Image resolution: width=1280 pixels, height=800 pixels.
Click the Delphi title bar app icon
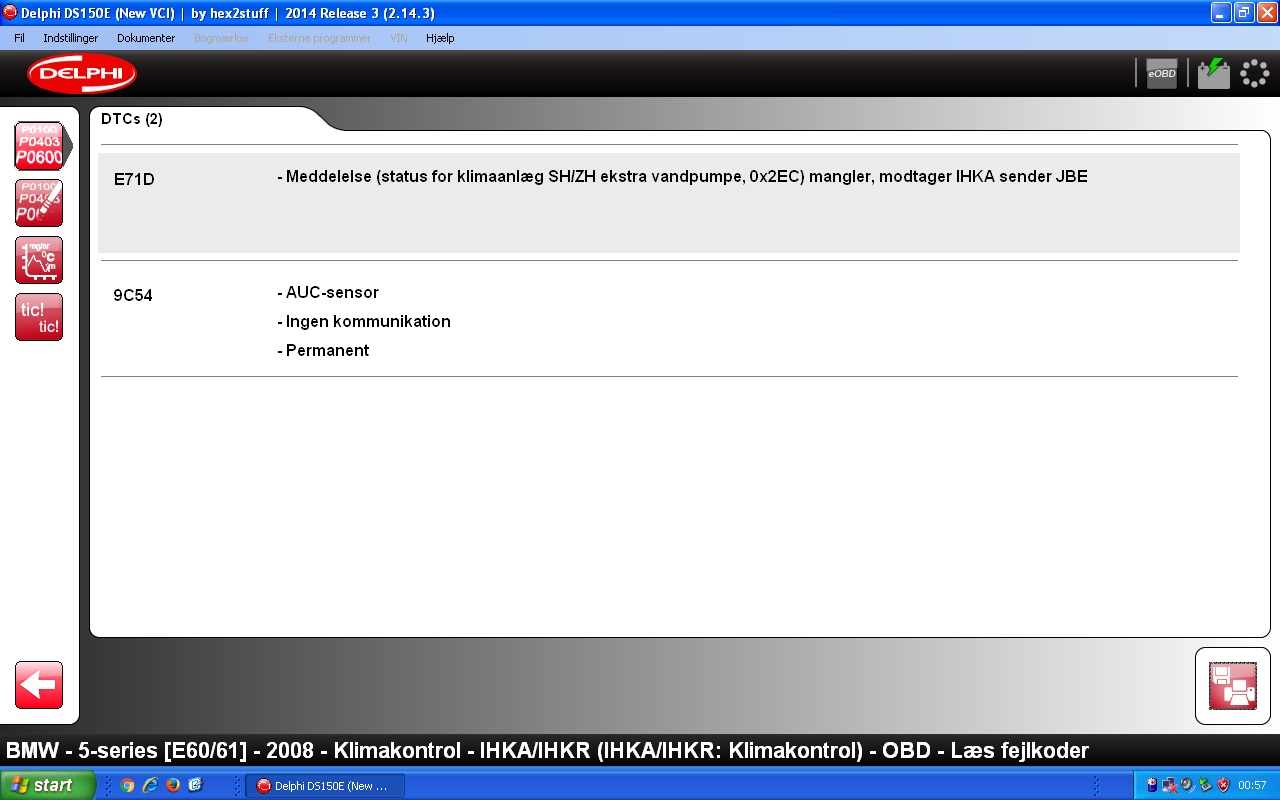tap(10, 13)
